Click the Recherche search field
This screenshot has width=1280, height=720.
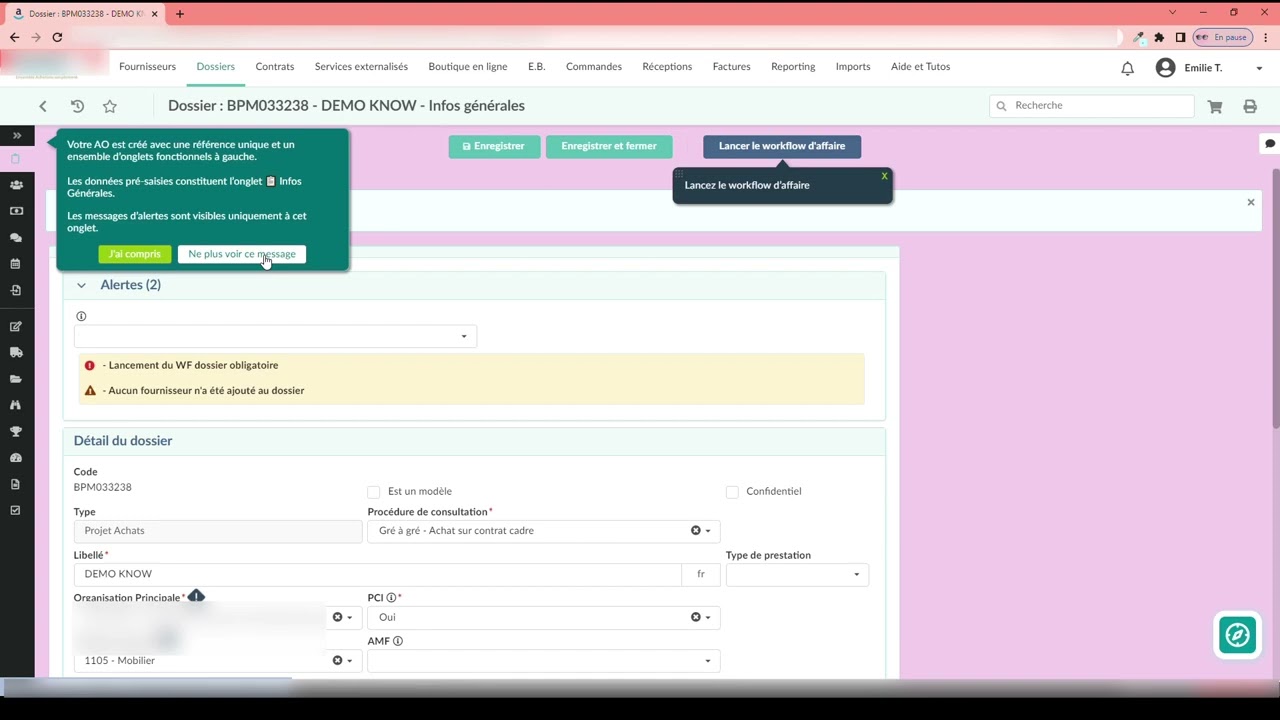click(x=1092, y=106)
